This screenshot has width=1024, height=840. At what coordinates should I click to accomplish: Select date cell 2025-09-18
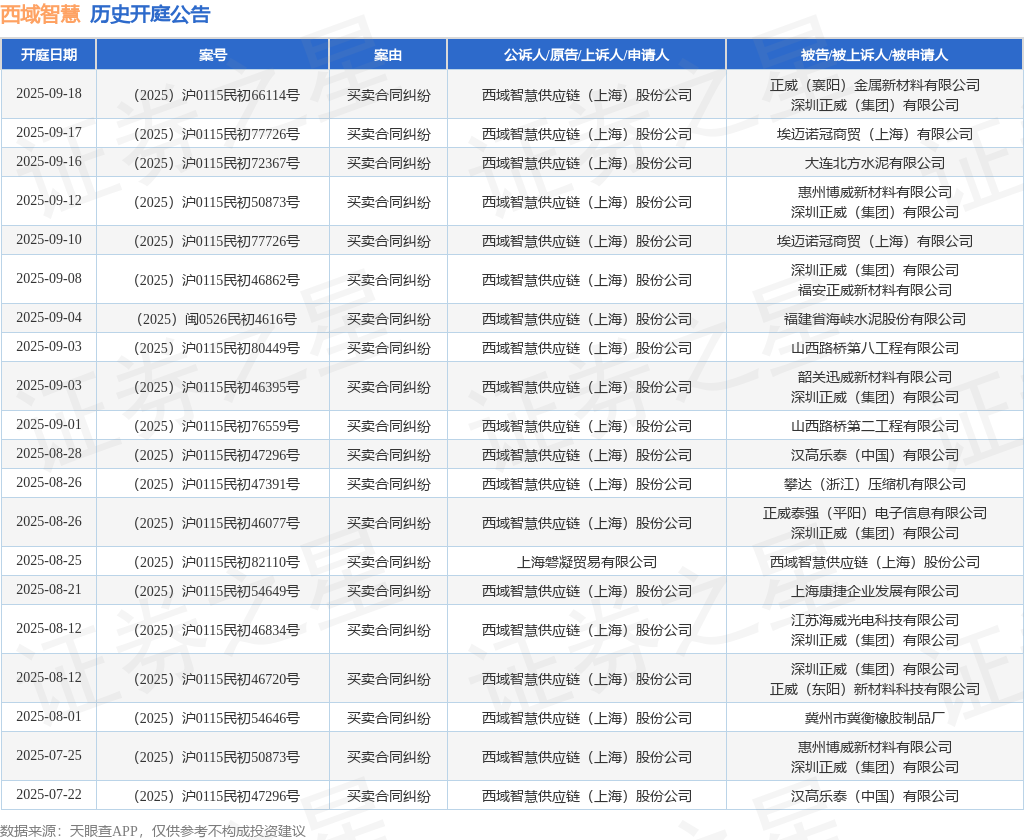49,93
